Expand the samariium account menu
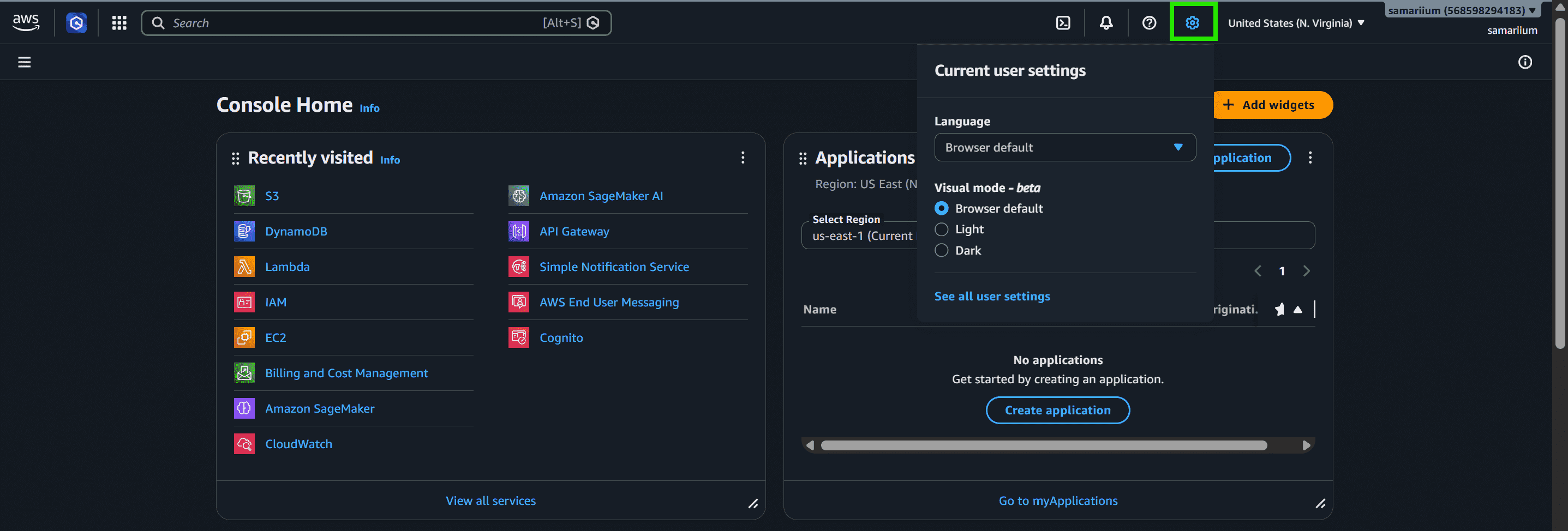1568x531 pixels. (x=1462, y=10)
